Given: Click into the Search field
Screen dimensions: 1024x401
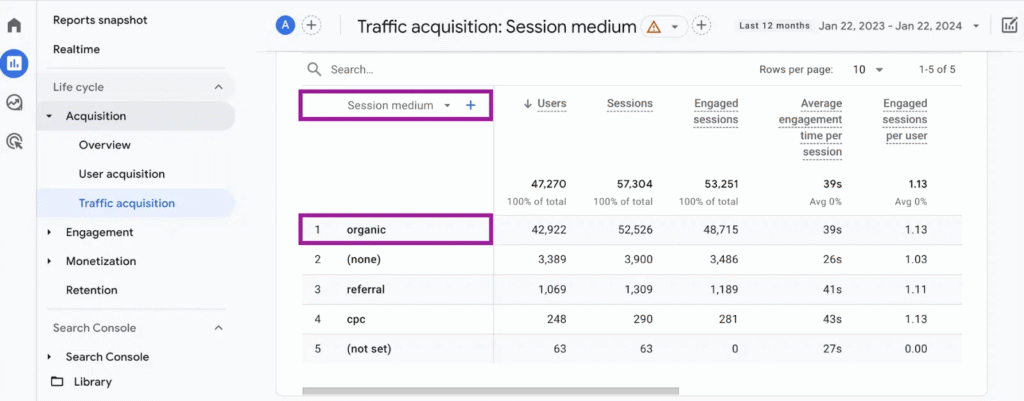Looking at the screenshot, I should coord(400,70).
